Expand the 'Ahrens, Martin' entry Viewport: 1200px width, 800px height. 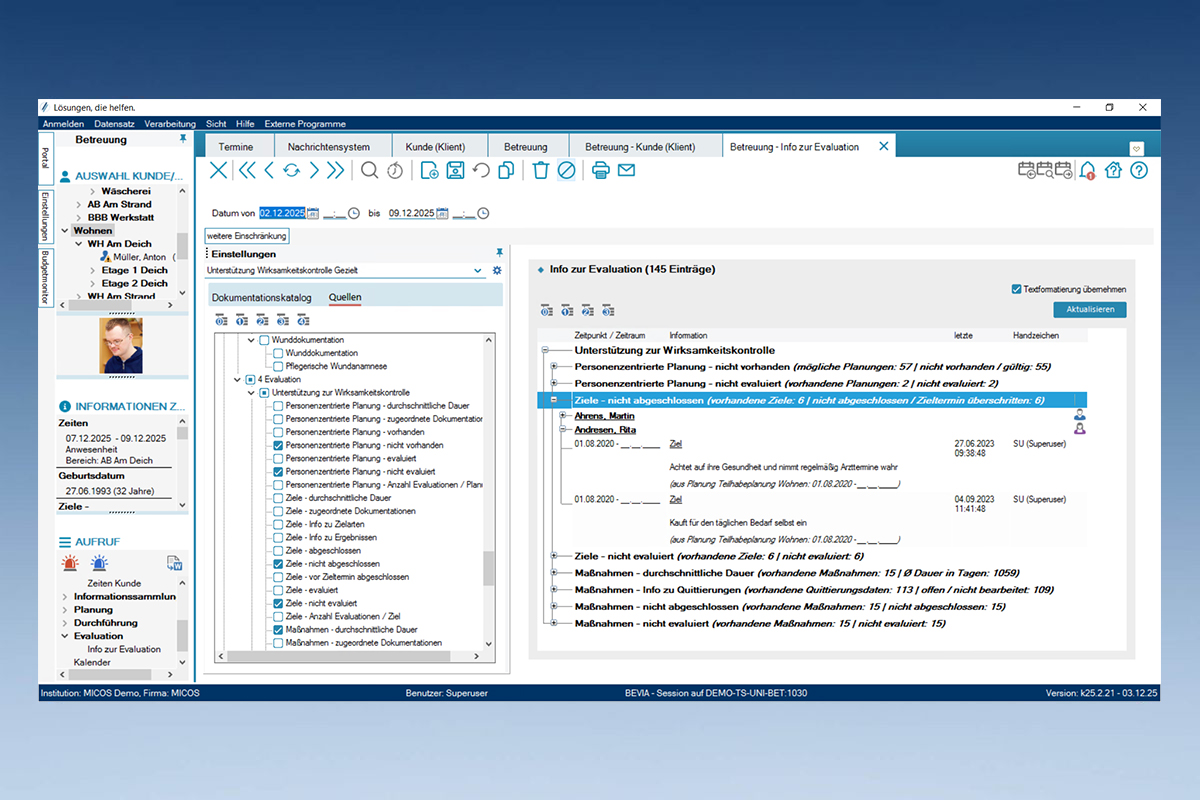click(564, 416)
